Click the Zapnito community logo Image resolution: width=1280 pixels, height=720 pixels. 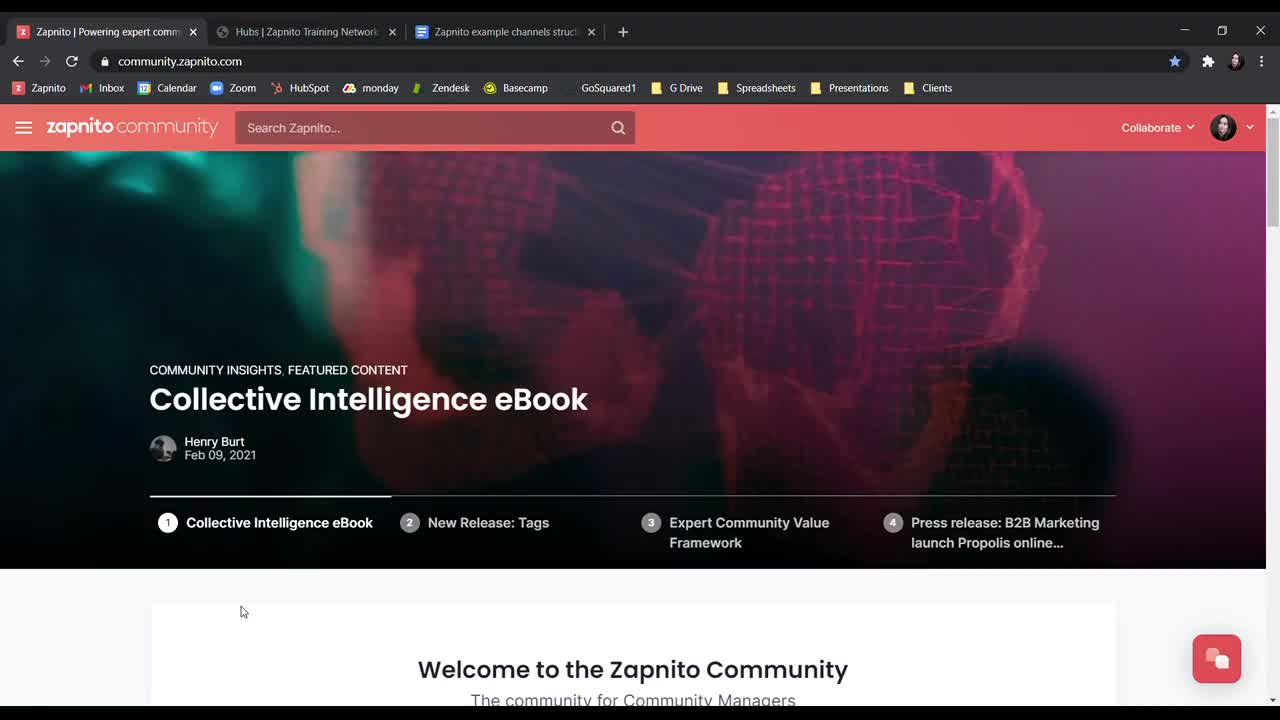click(x=132, y=127)
